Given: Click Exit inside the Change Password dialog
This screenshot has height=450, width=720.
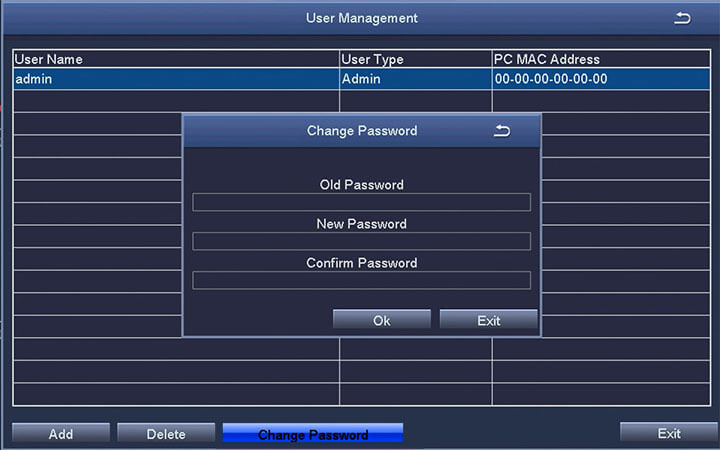Looking at the screenshot, I should pos(488,320).
